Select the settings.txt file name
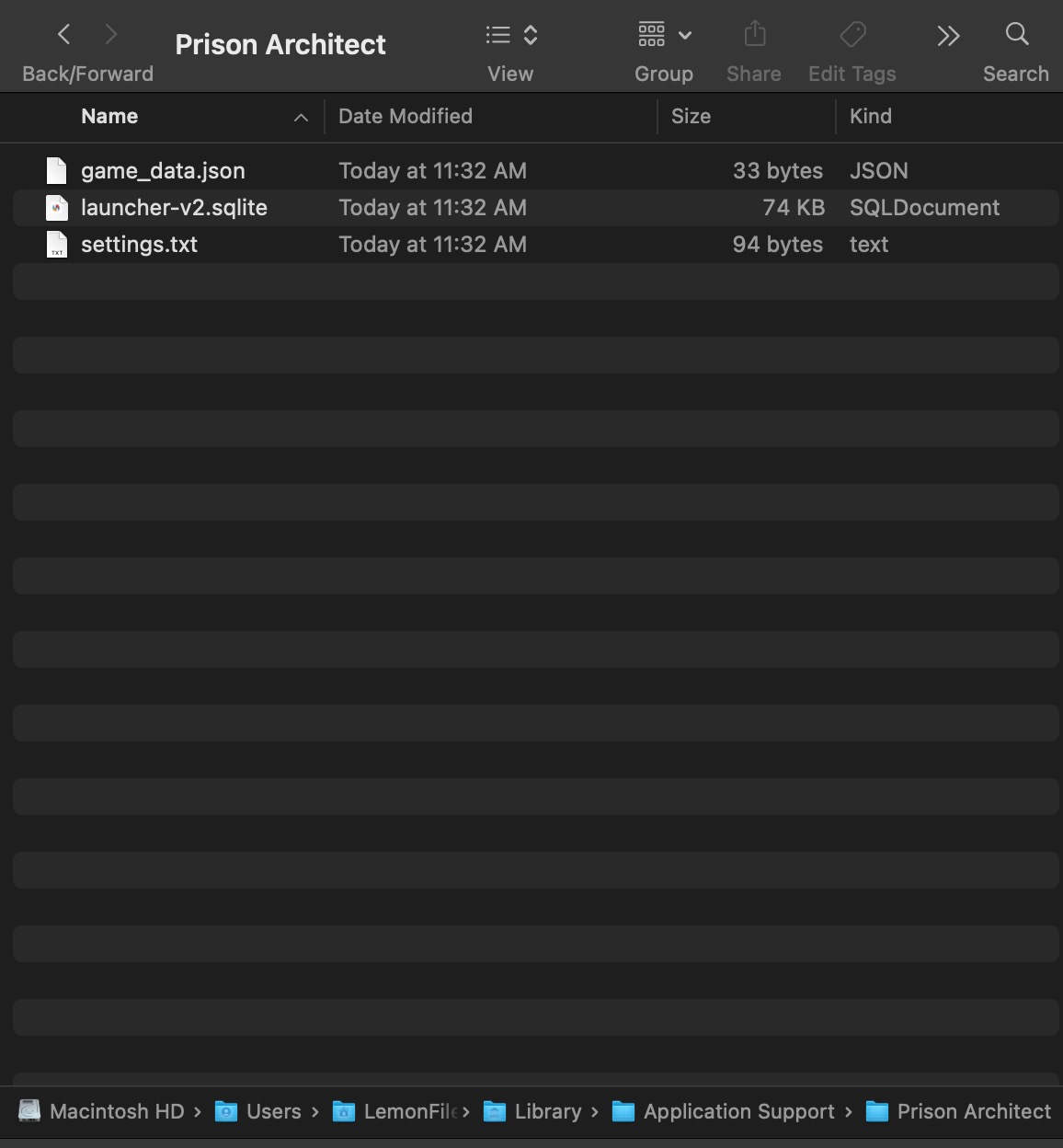 tap(139, 244)
